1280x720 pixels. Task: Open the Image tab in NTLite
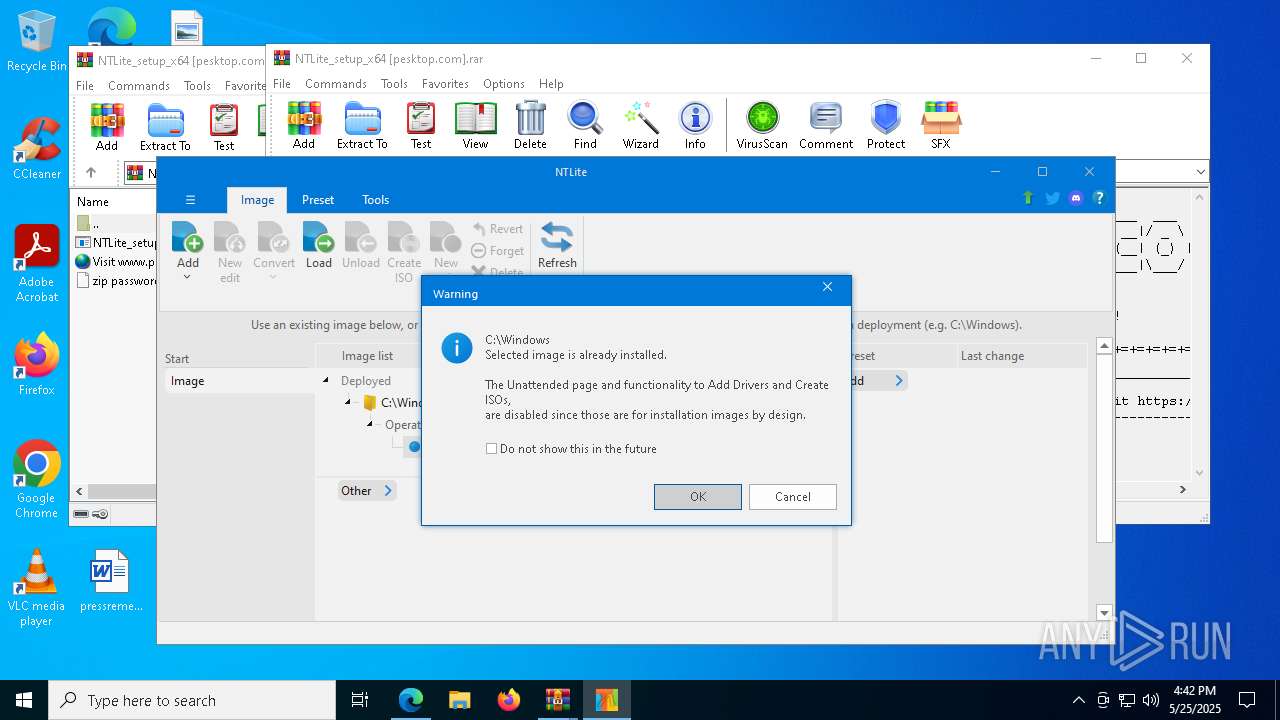[257, 200]
